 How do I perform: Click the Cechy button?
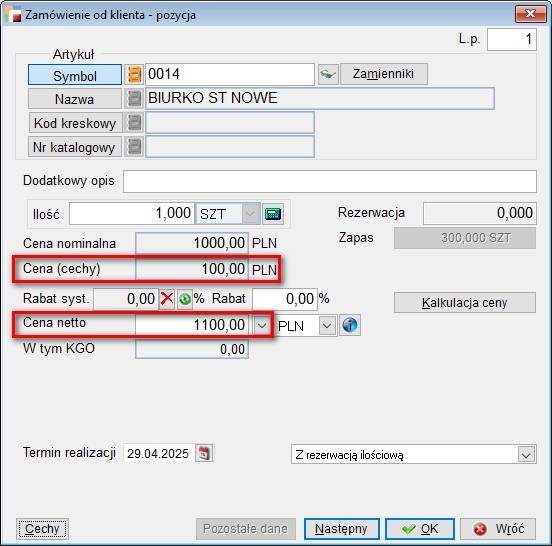coord(42,528)
